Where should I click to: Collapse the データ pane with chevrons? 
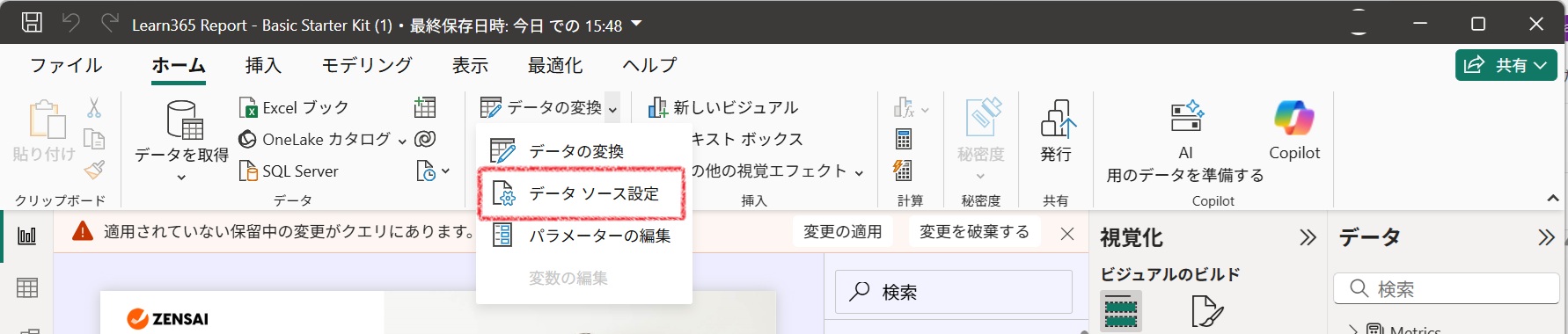(1546, 237)
